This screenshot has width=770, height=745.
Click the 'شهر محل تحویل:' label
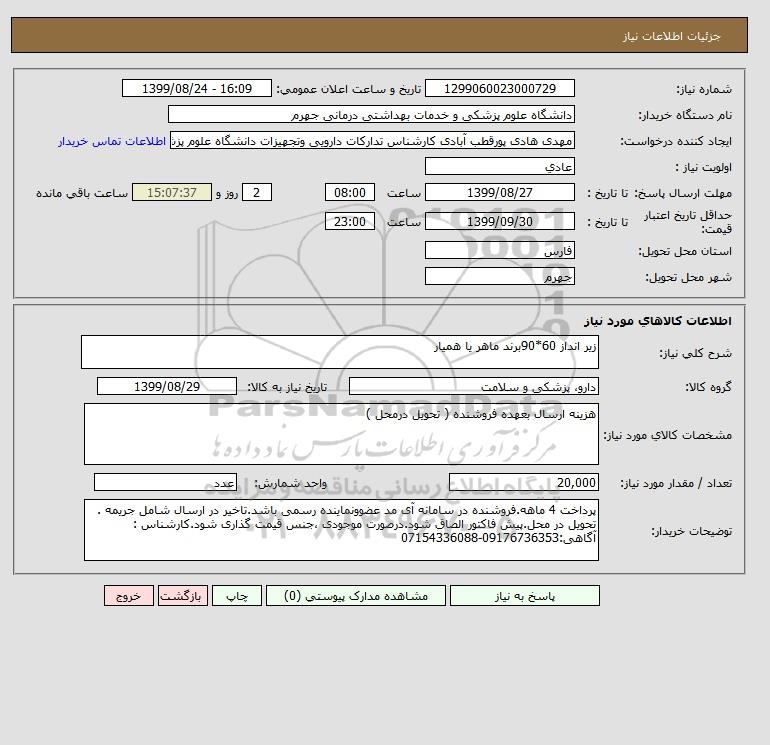(688, 277)
